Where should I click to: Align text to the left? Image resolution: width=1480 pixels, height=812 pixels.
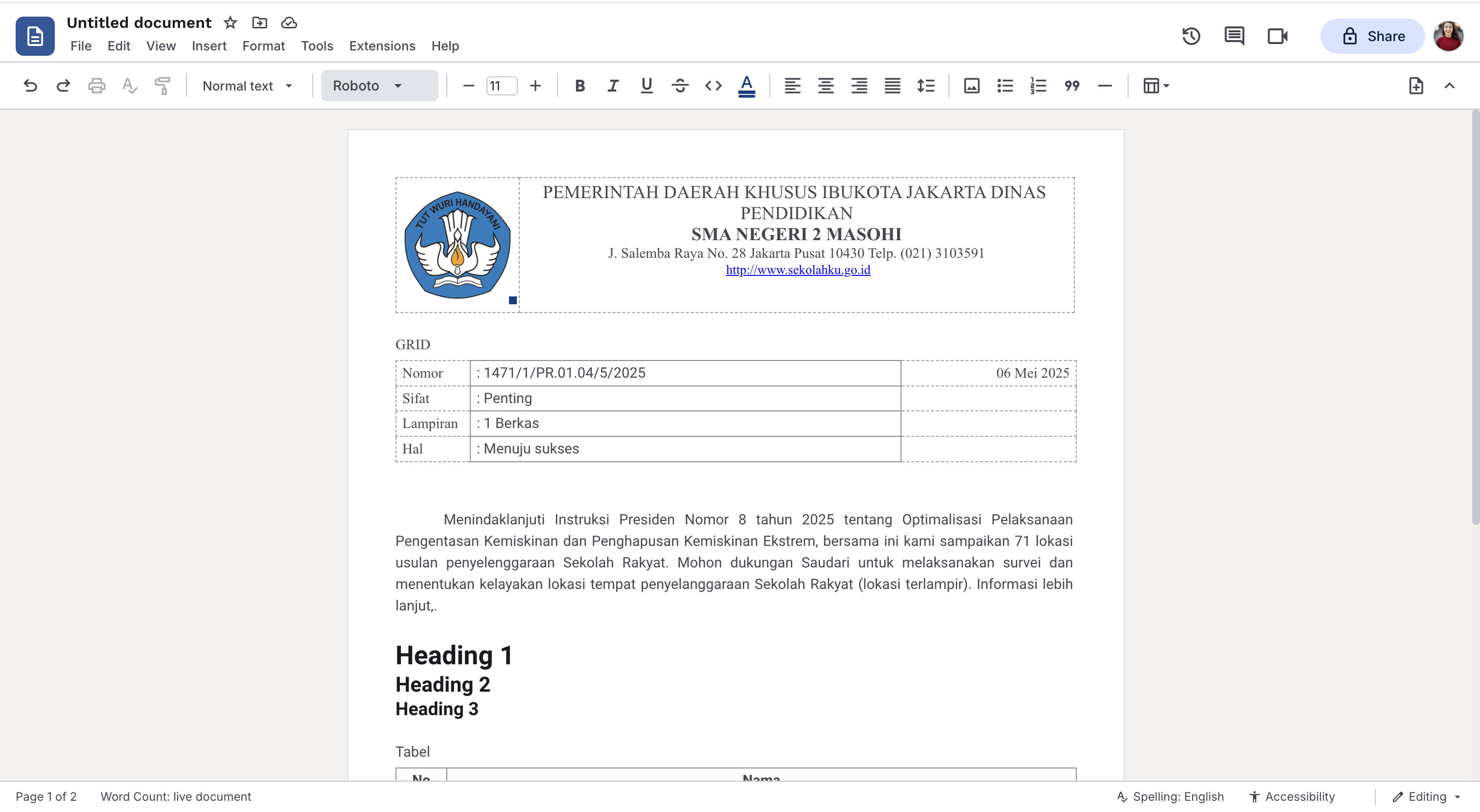tap(792, 86)
